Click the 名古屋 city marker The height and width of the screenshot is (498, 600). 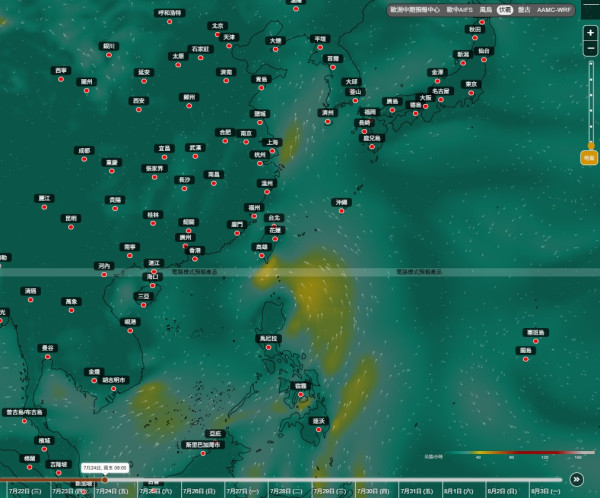pos(441,100)
